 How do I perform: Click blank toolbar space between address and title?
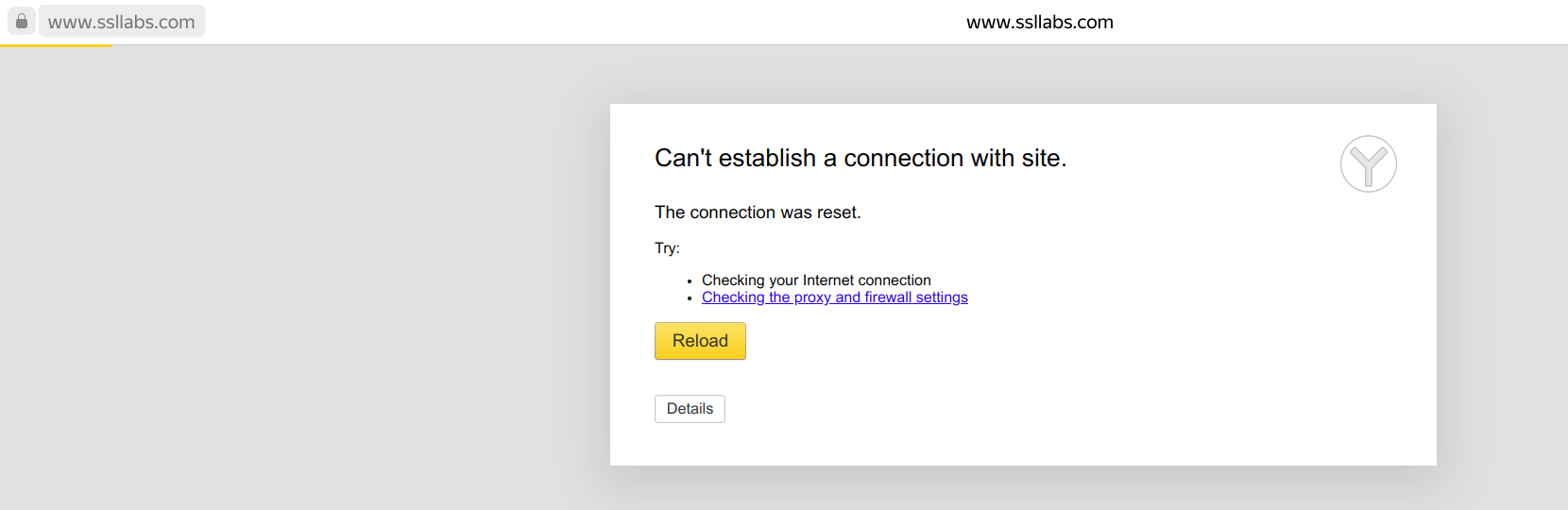[x=567, y=22]
